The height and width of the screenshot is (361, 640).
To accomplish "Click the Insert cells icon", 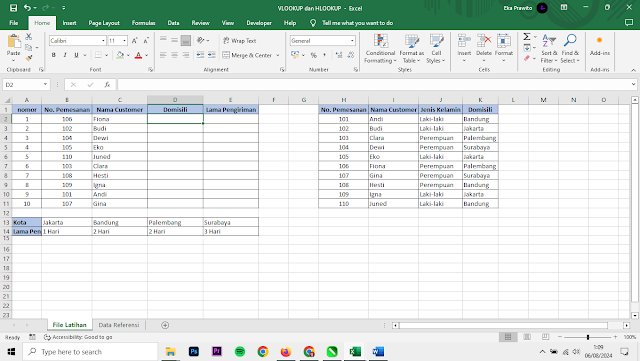I will [x=464, y=41].
